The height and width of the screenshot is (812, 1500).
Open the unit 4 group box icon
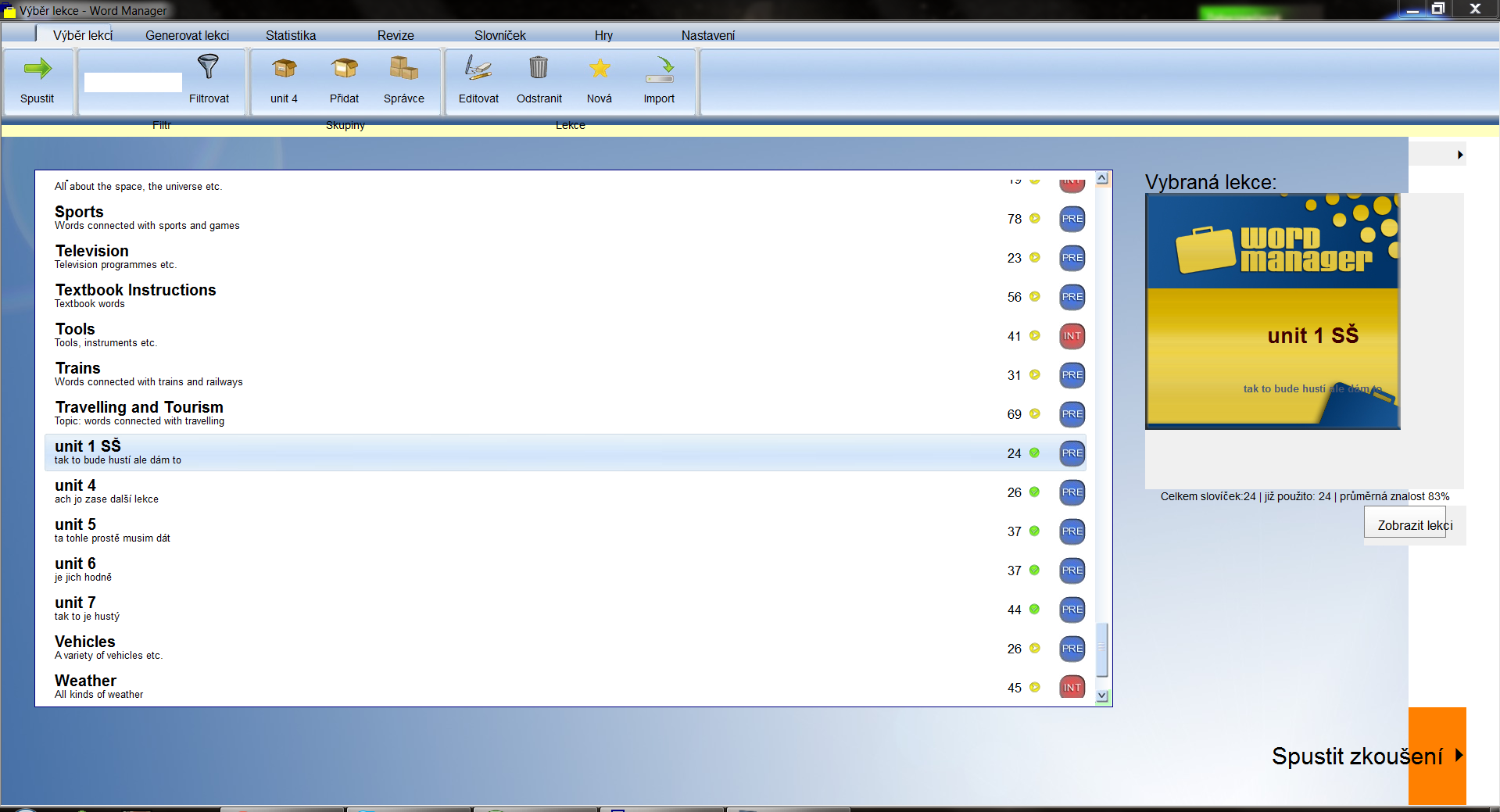[284, 69]
